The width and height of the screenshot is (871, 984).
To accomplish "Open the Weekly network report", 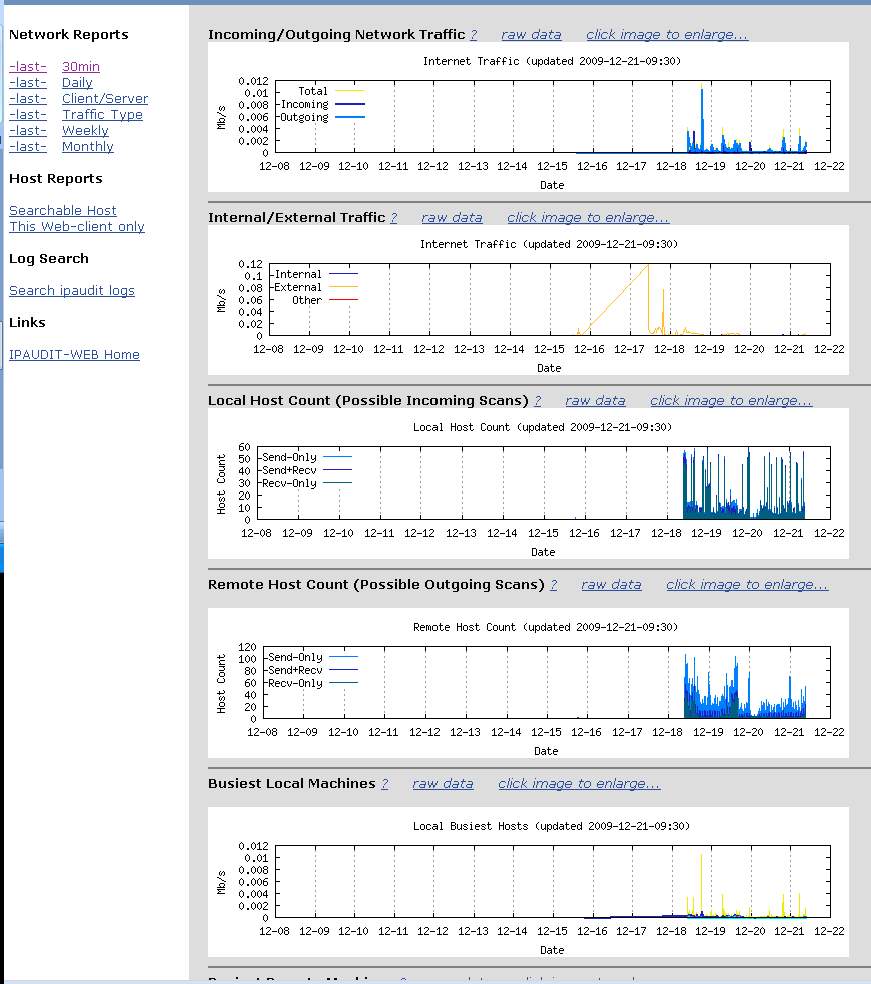I will 85,131.
